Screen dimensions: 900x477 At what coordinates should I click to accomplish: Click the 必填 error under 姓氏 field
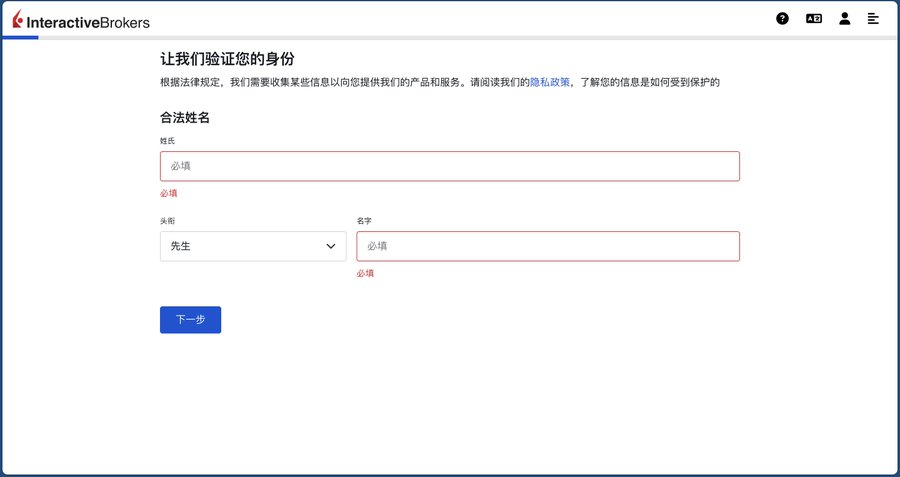click(x=169, y=193)
